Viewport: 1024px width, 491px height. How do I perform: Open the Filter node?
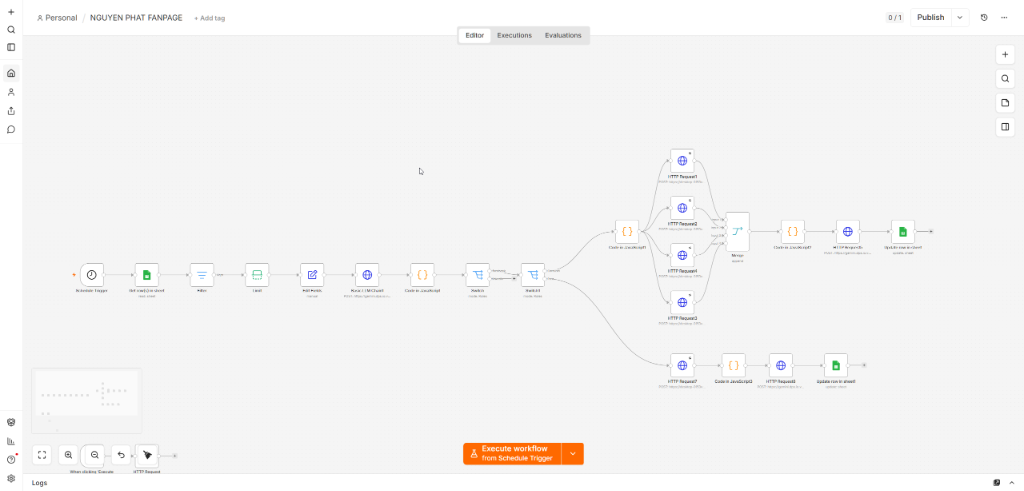point(202,275)
